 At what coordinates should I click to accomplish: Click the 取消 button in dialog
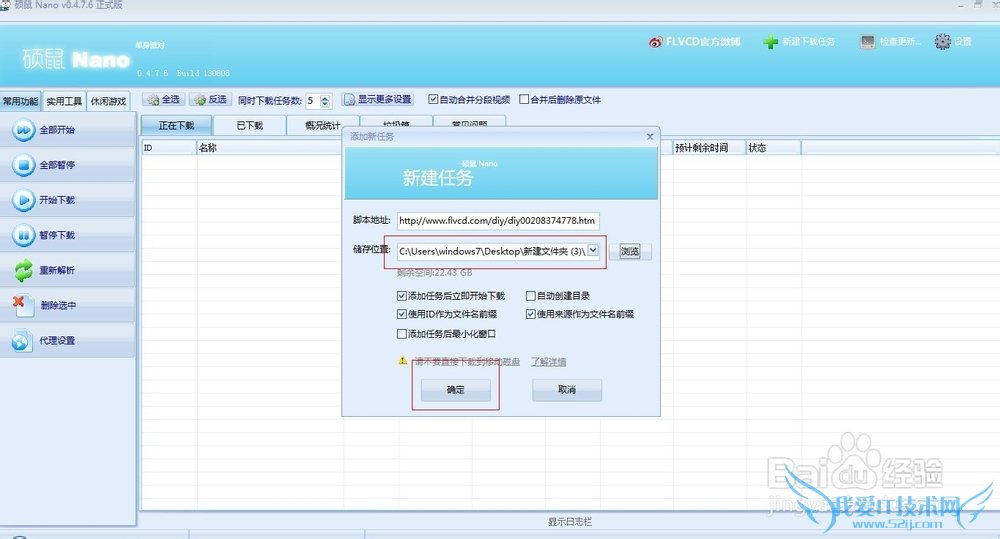click(567, 390)
